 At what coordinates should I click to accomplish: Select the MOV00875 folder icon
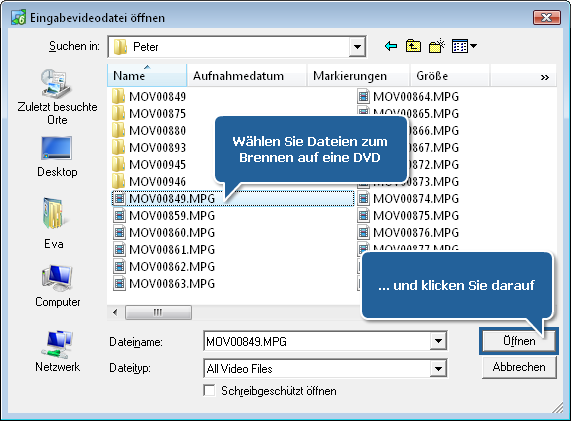(x=119, y=114)
